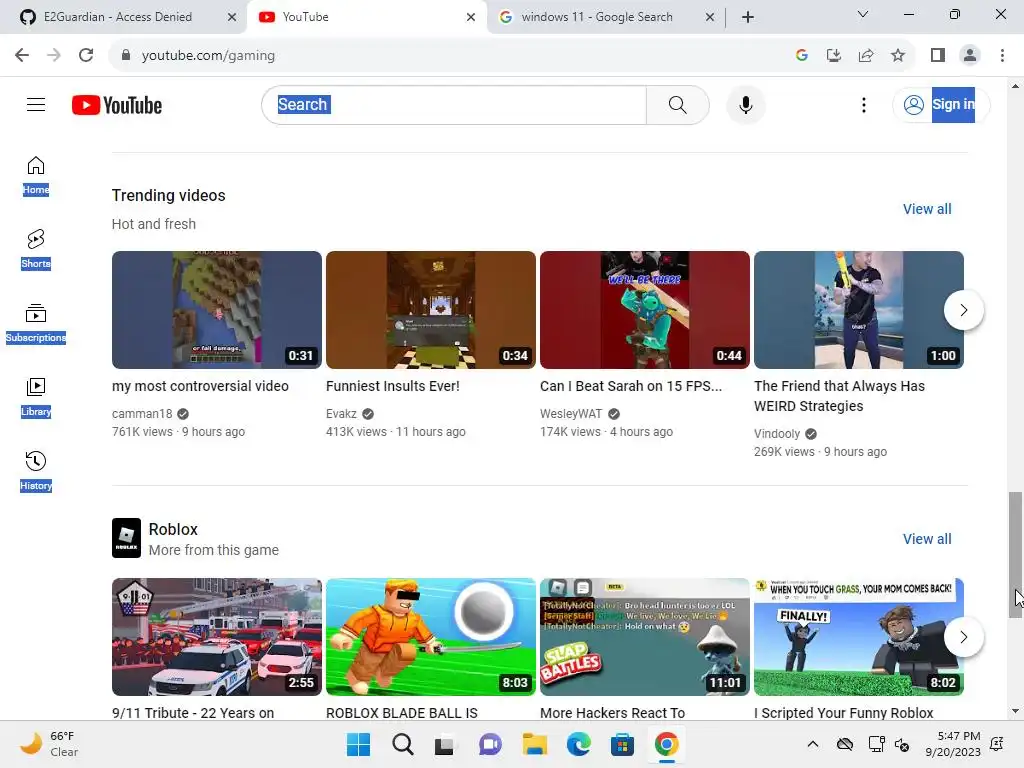Open the Windows Start menu

click(x=358, y=744)
